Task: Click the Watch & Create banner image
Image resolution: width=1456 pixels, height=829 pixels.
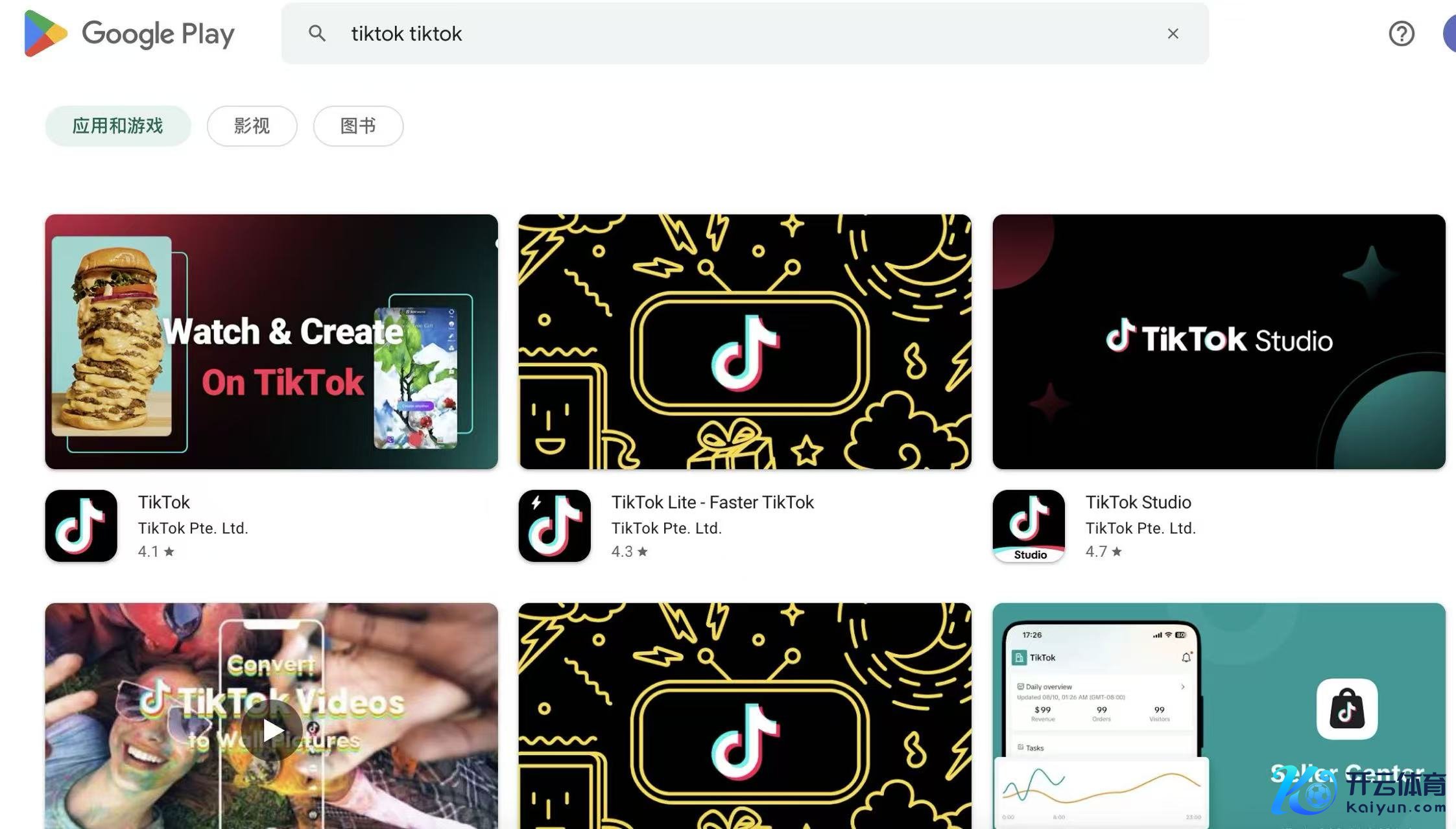Action: 272,342
